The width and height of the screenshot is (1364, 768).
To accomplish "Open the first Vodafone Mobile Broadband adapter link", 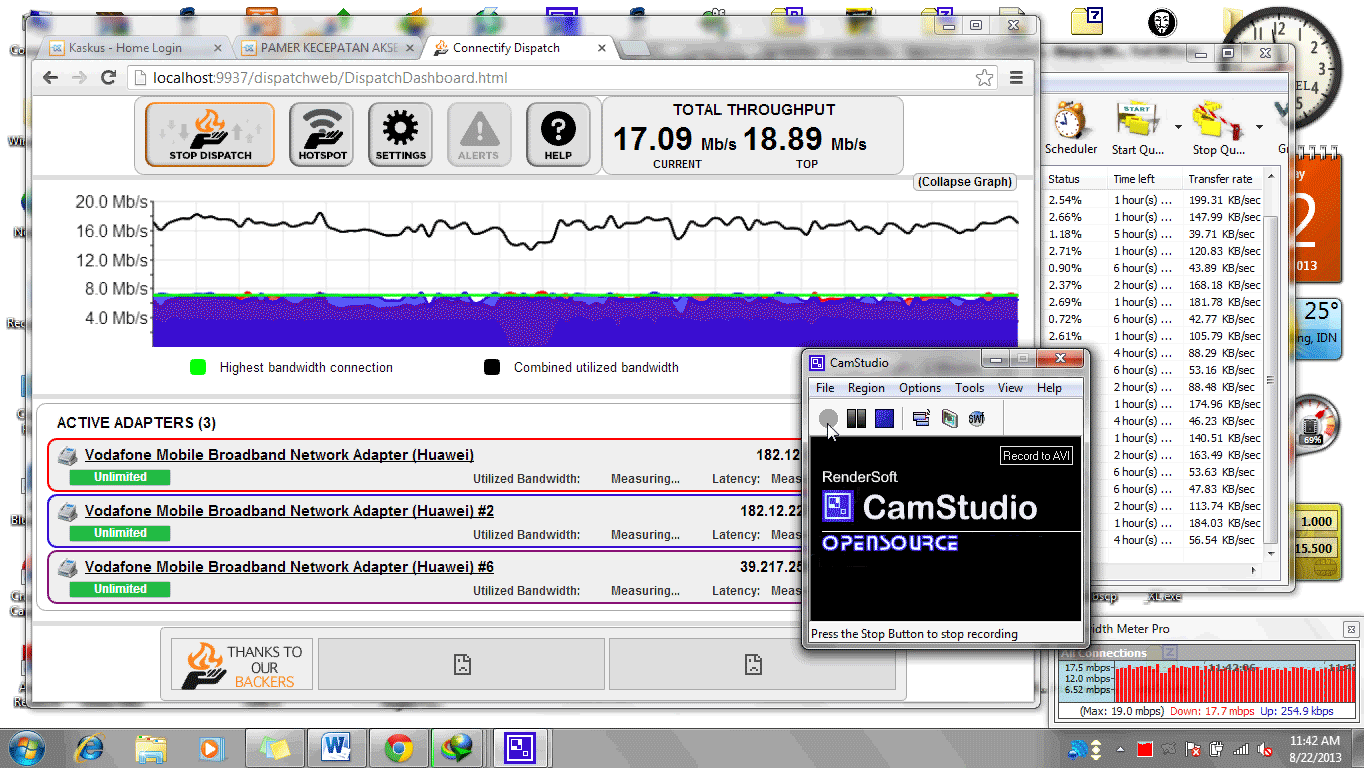I will (x=279, y=455).
